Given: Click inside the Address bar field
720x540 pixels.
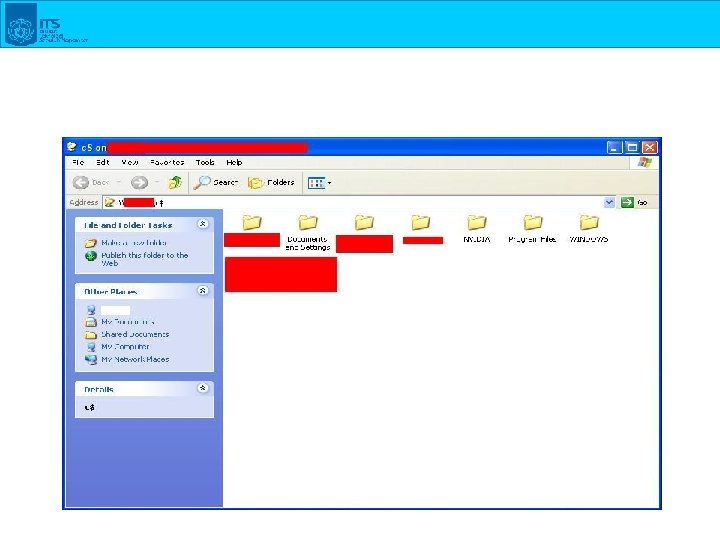Looking at the screenshot, I should pyautogui.click(x=353, y=202).
